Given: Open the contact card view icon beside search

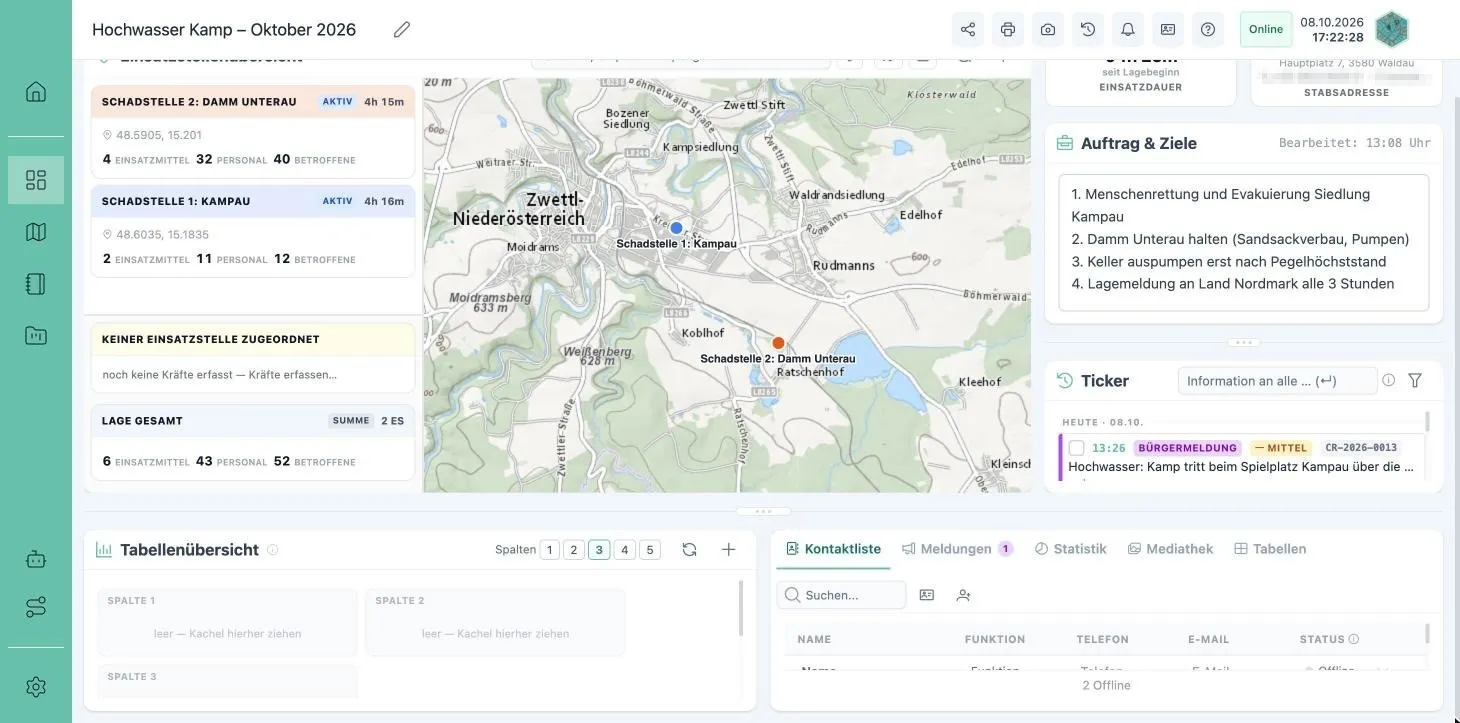Looking at the screenshot, I should coord(927,595).
